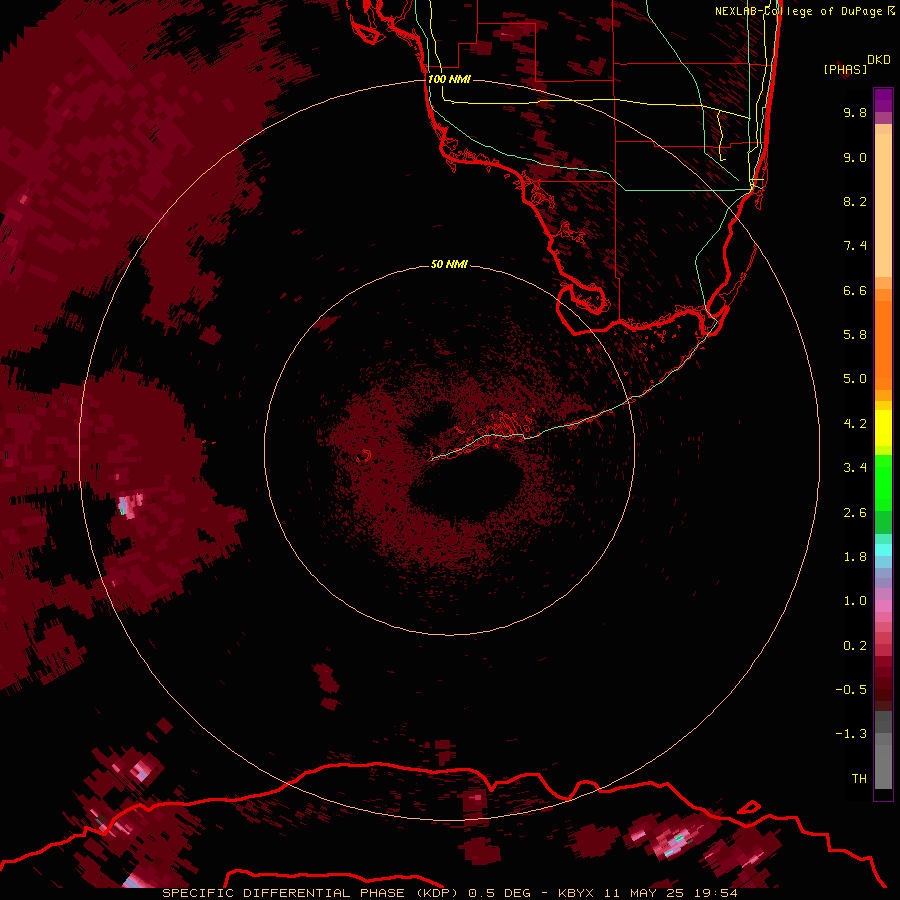Click the 100 NMI range ring label
This screenshot has width=900, height=900.
449,79
